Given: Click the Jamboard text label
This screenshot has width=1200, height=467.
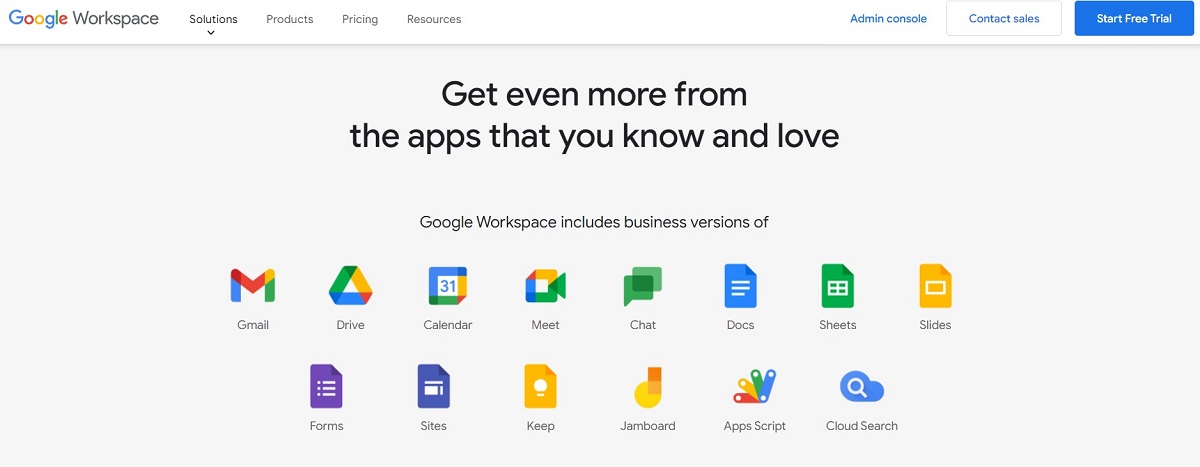Looking at the screenshot, I should [x=648, y=426].
